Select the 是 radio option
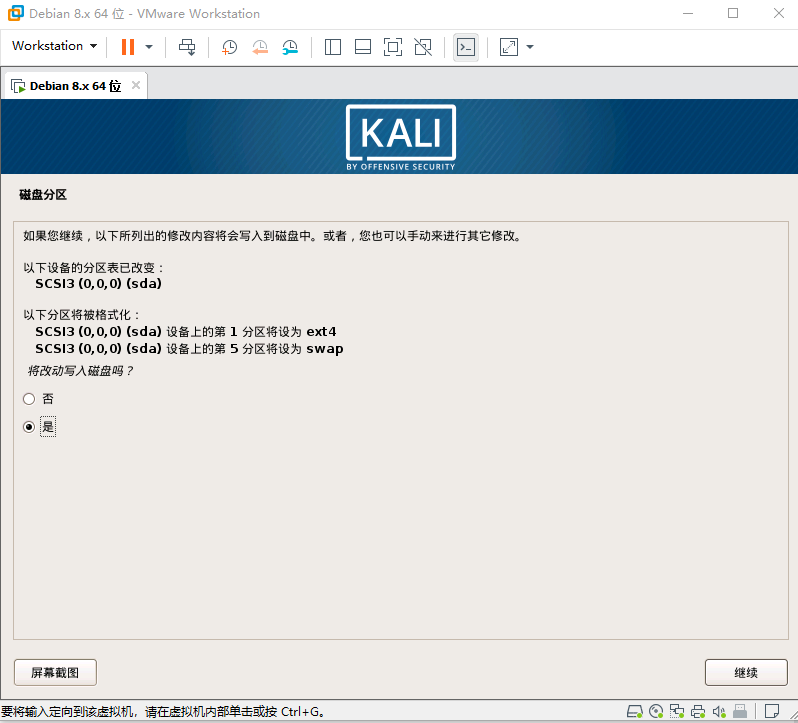798x723 pixels. coord(29,426)
